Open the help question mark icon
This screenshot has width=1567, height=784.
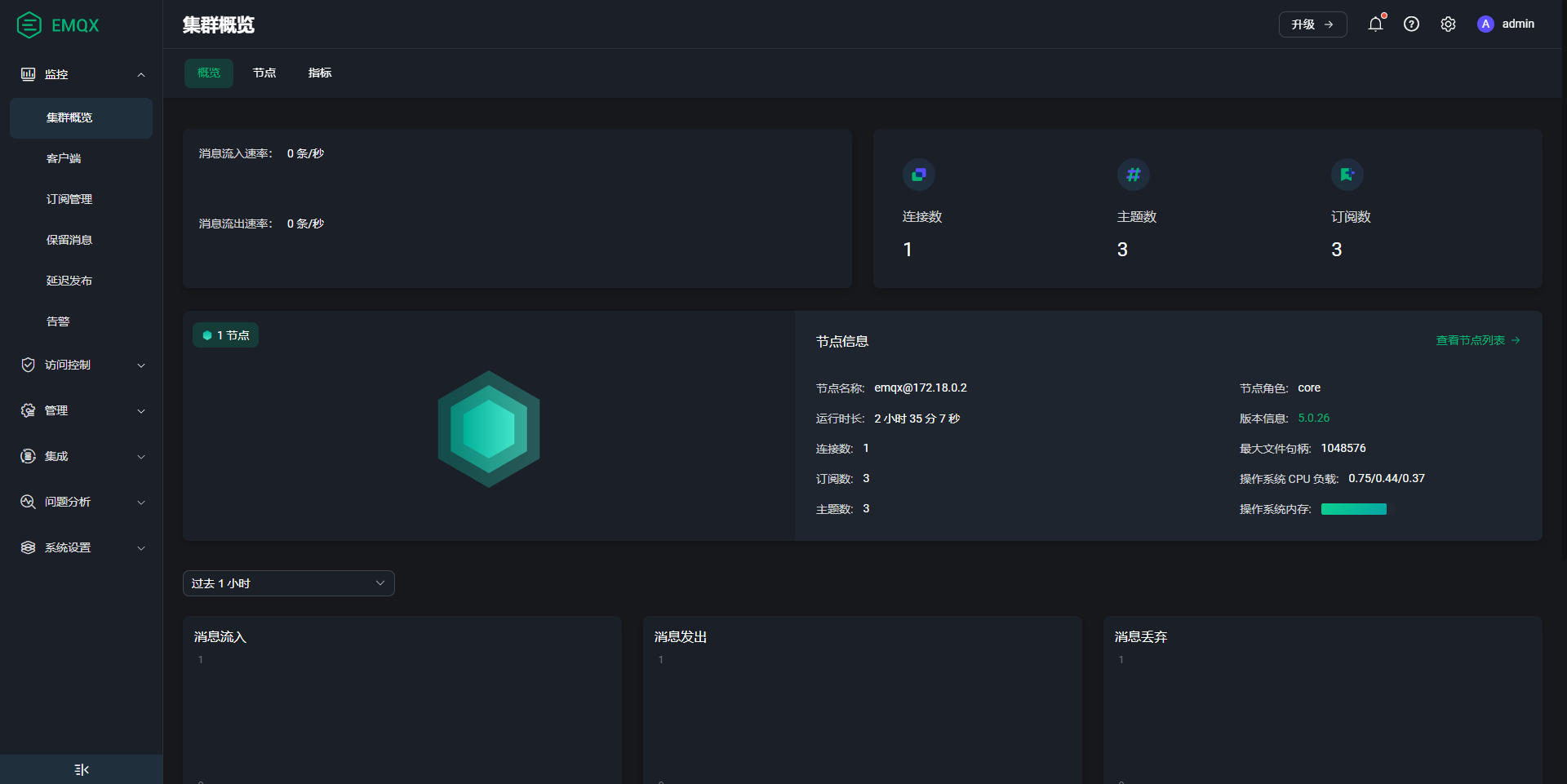tap(1411, 24)
